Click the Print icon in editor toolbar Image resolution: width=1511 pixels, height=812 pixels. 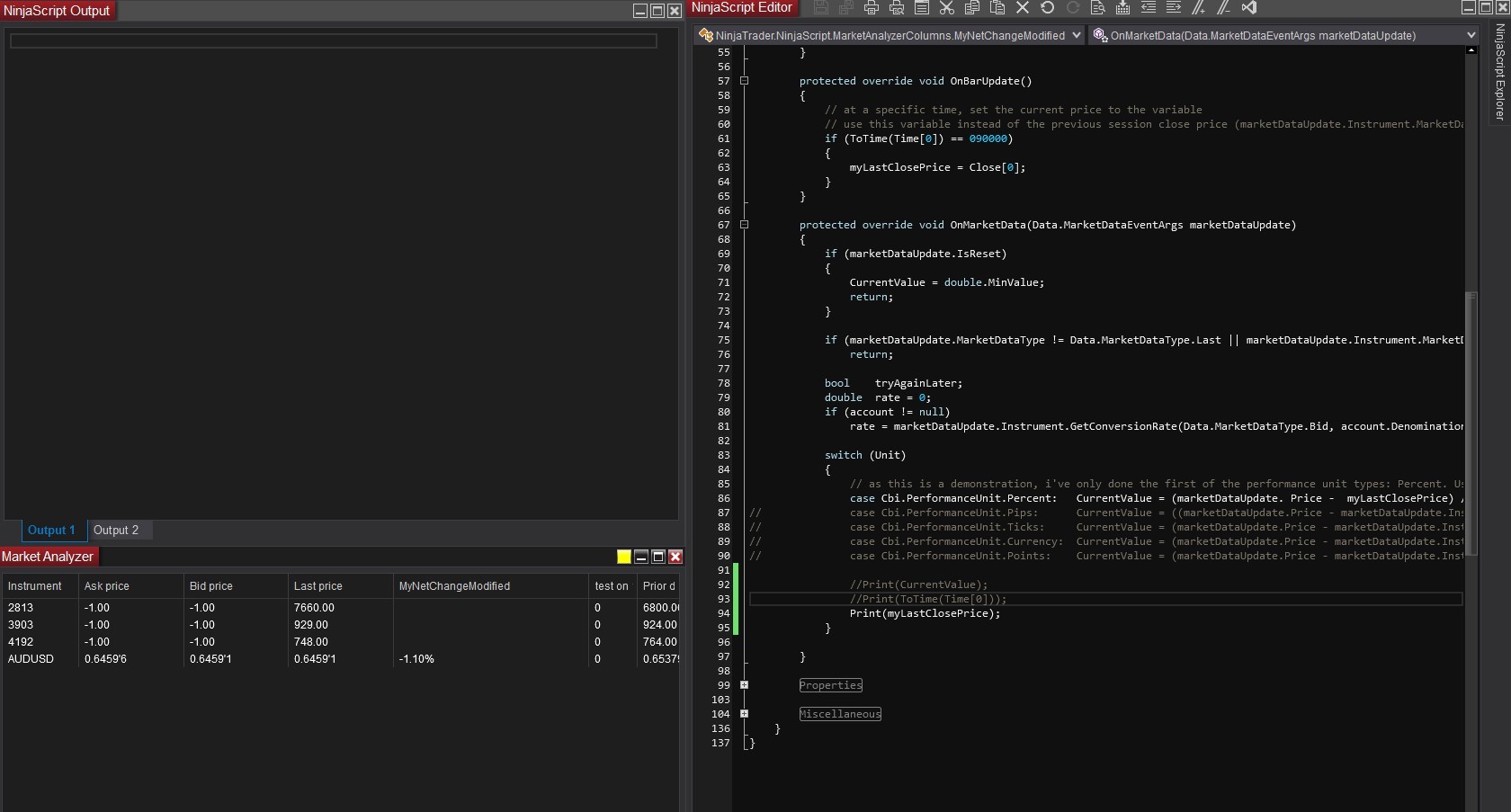pyautogui.click(x=871, y=8)
